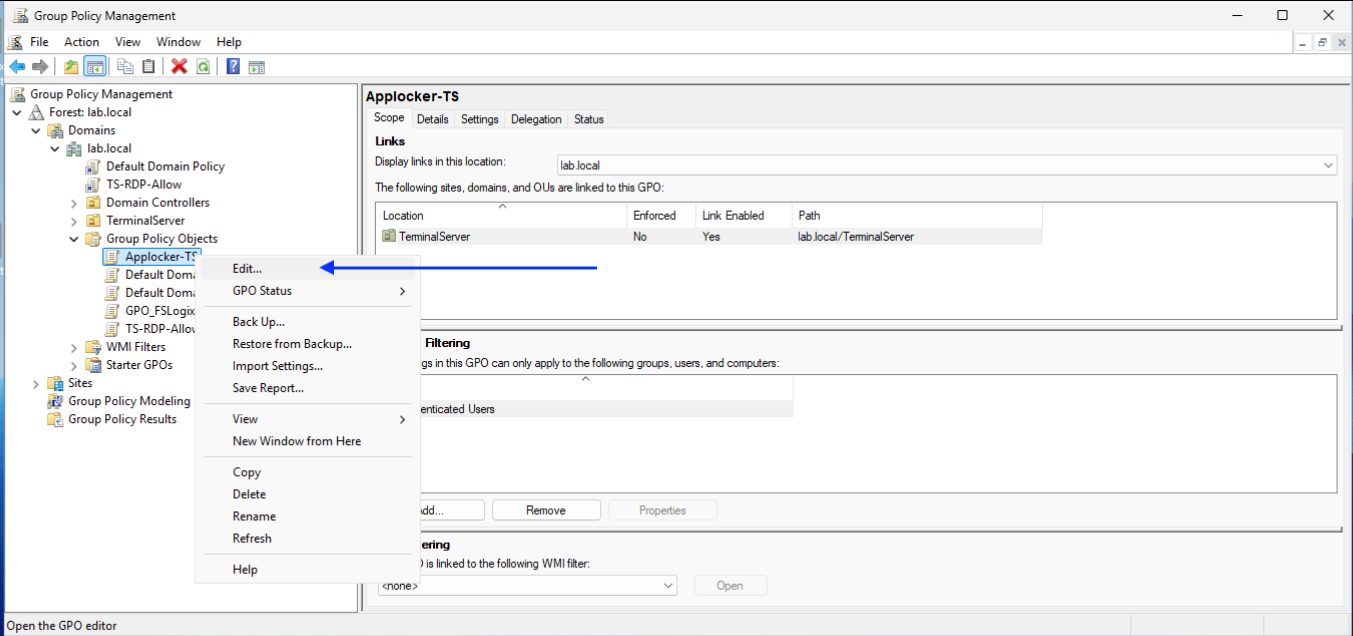Click the blue Help question mark icon

tap(233, 67)
